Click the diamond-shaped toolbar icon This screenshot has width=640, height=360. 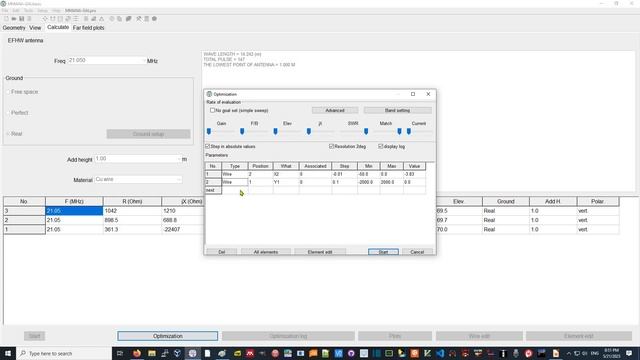point(45,19)
